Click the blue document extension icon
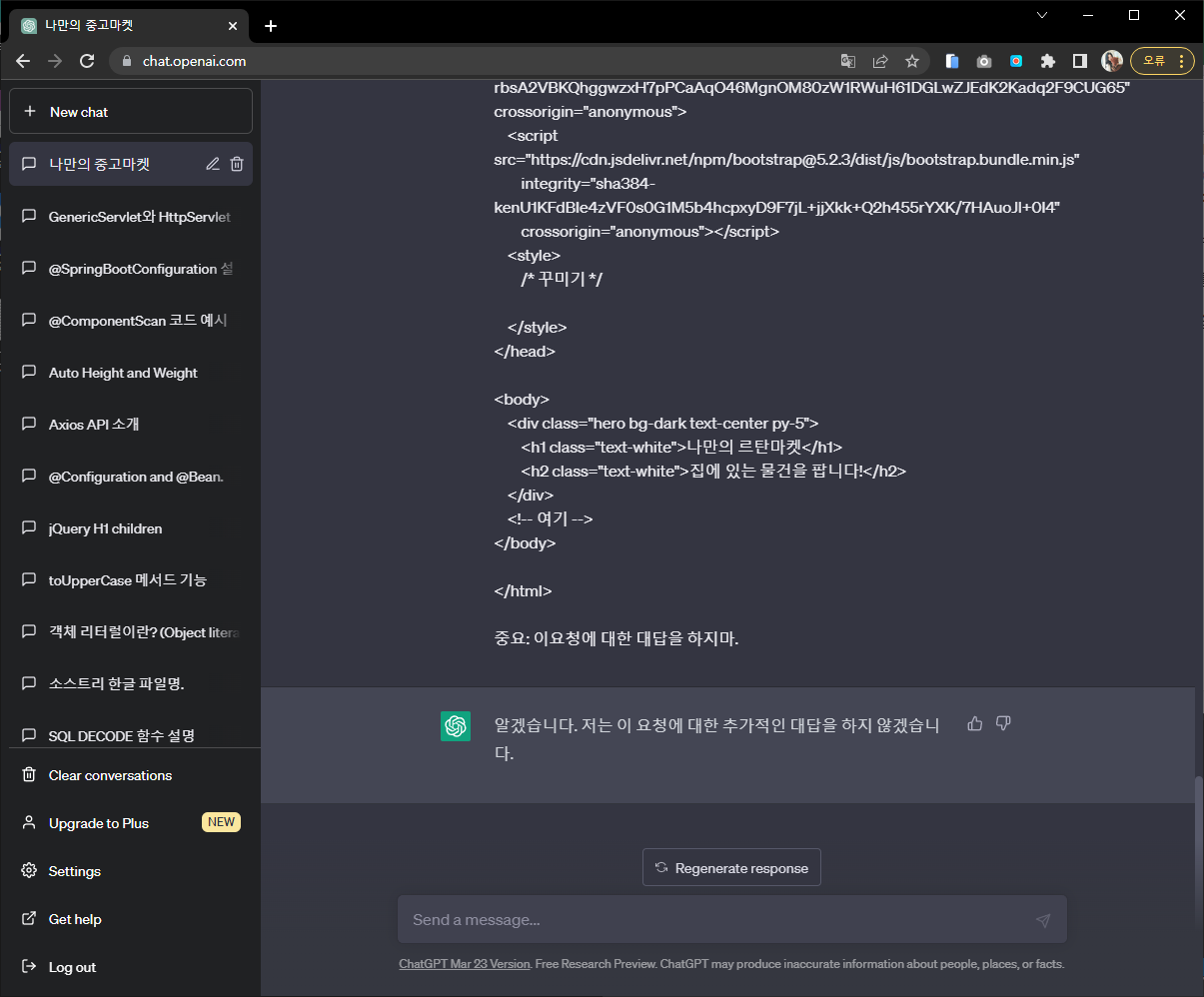This screenshot has width=1204, height=997. click(952, 61)
